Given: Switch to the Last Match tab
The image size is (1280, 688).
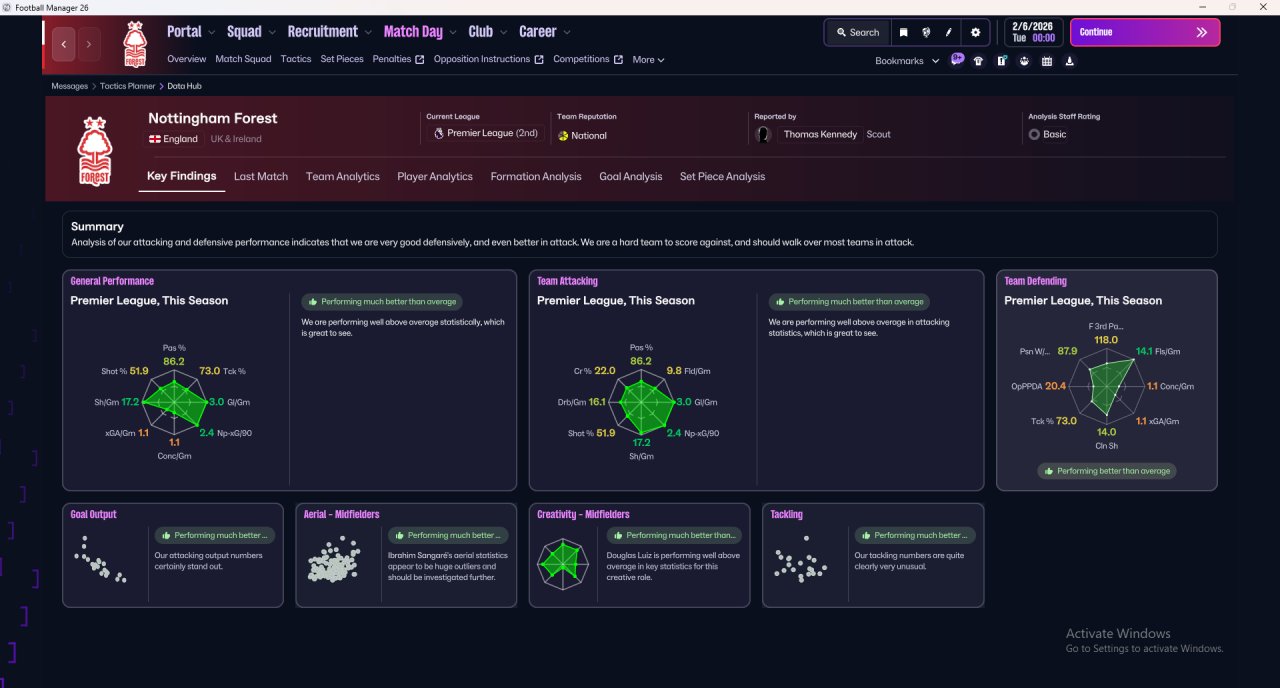Looking at the screenshot, I should click(261, 176).
